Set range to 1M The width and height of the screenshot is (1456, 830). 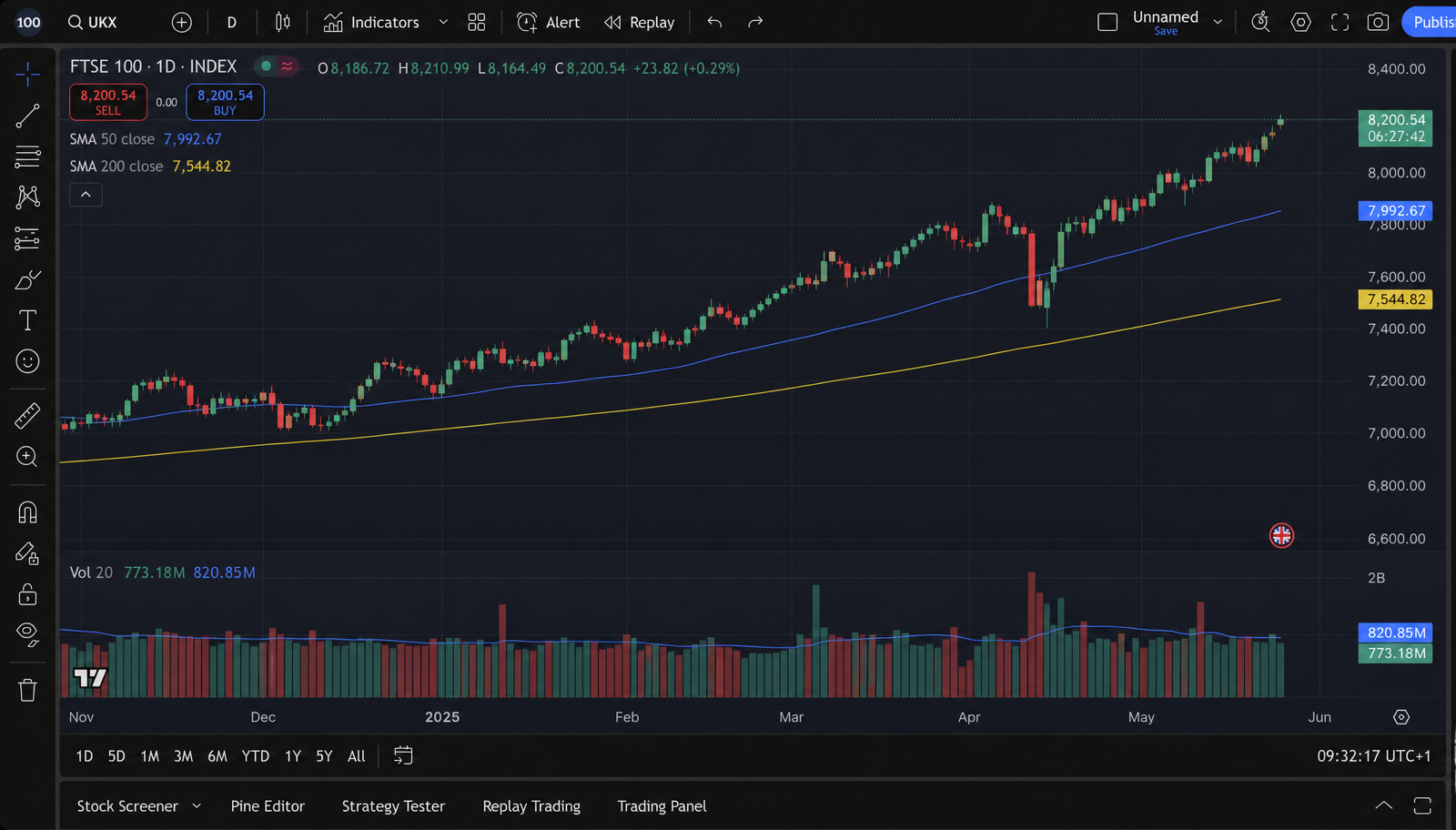149,756
